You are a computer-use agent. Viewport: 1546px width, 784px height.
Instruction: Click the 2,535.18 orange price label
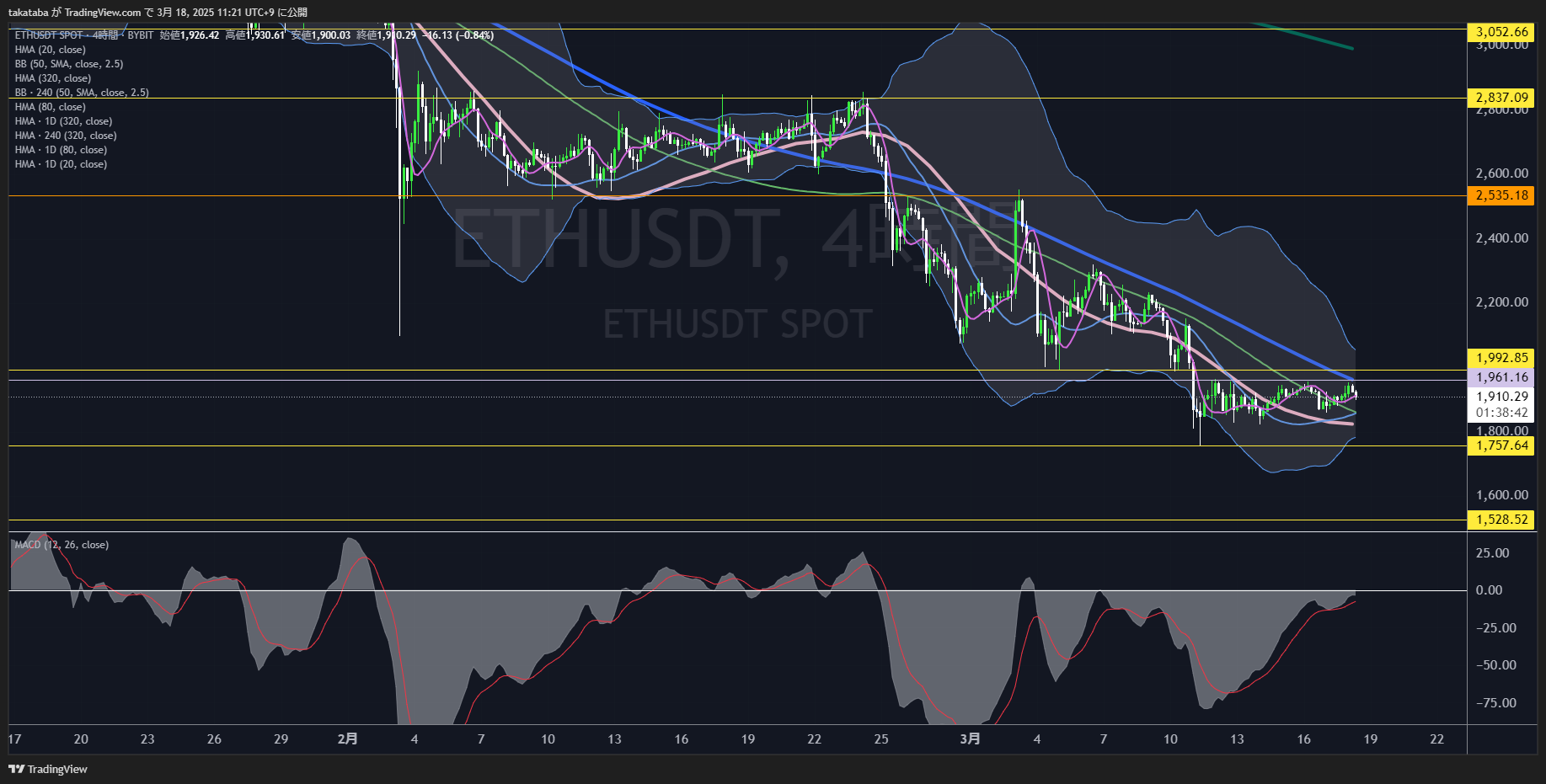pos(1501,195)
